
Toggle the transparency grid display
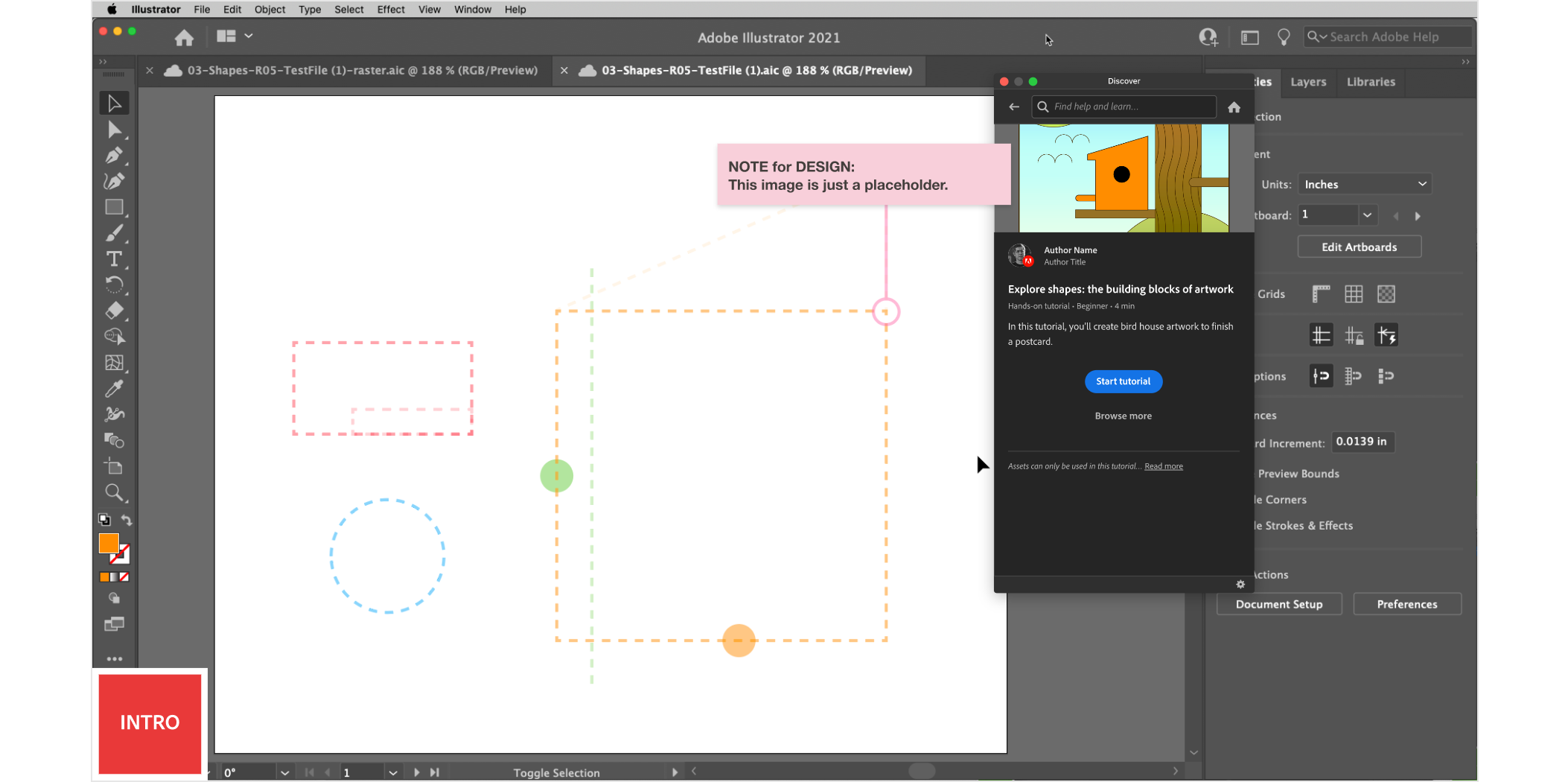1386,293
